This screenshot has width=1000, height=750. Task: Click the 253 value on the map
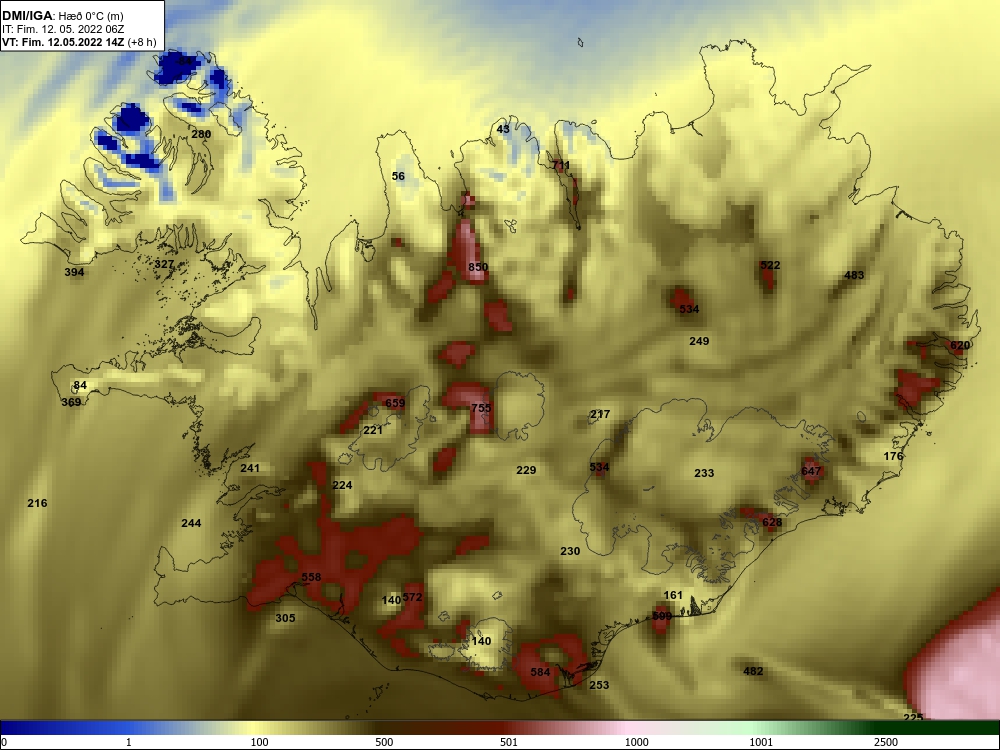pyautogui.click(x=599, y=686)
